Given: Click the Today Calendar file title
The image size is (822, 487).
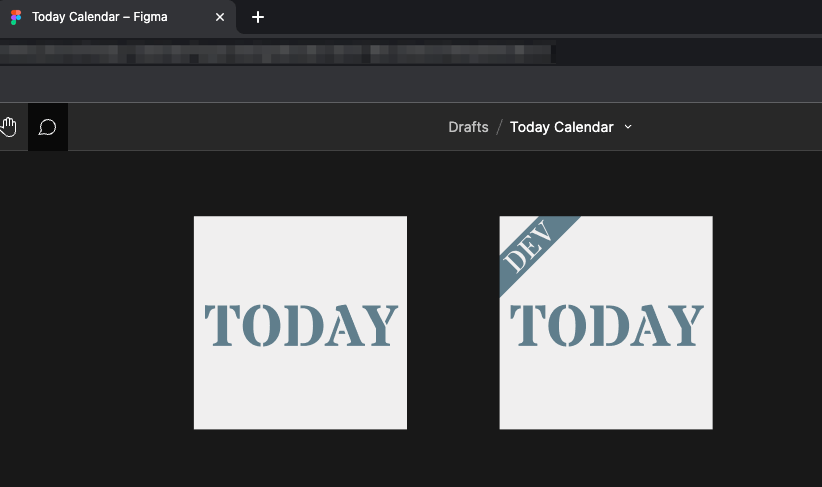Looking at the screenshot, I should [561, 127].
